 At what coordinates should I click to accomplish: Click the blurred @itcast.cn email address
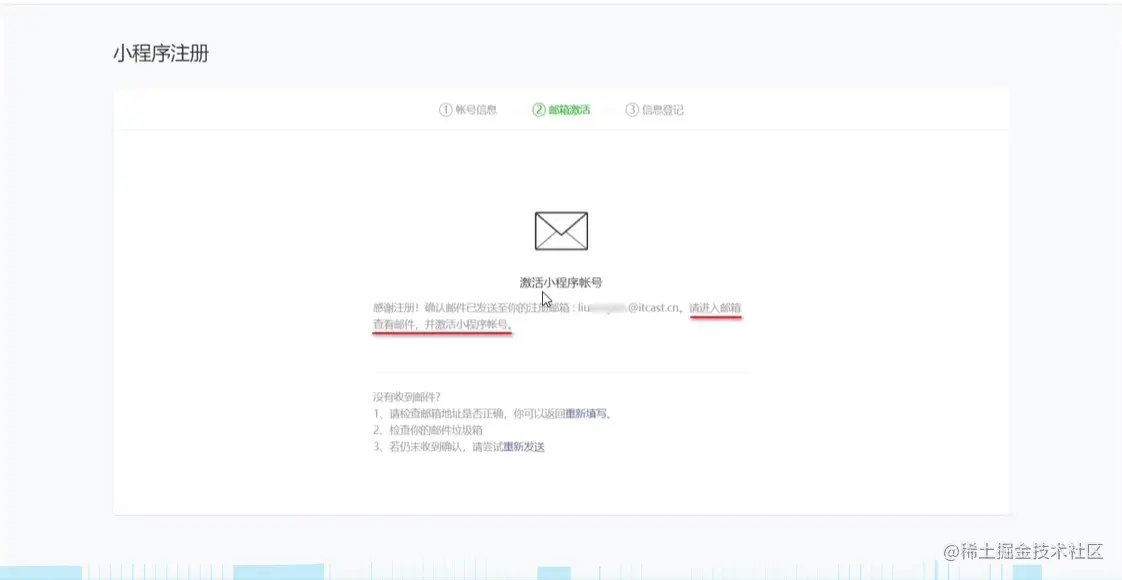[x=630, y=308]
